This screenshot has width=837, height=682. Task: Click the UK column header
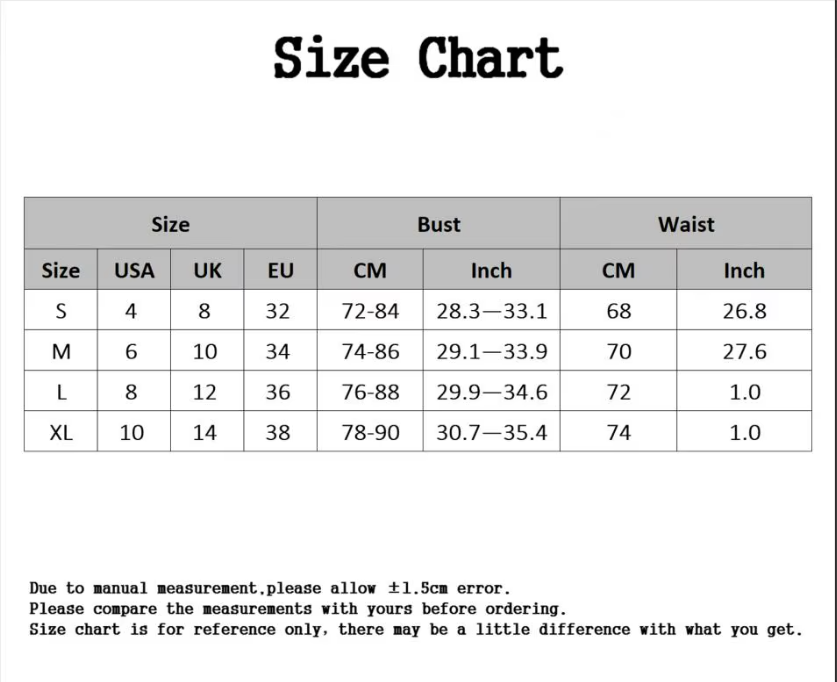pyautogui.click(x=207, y=270)
